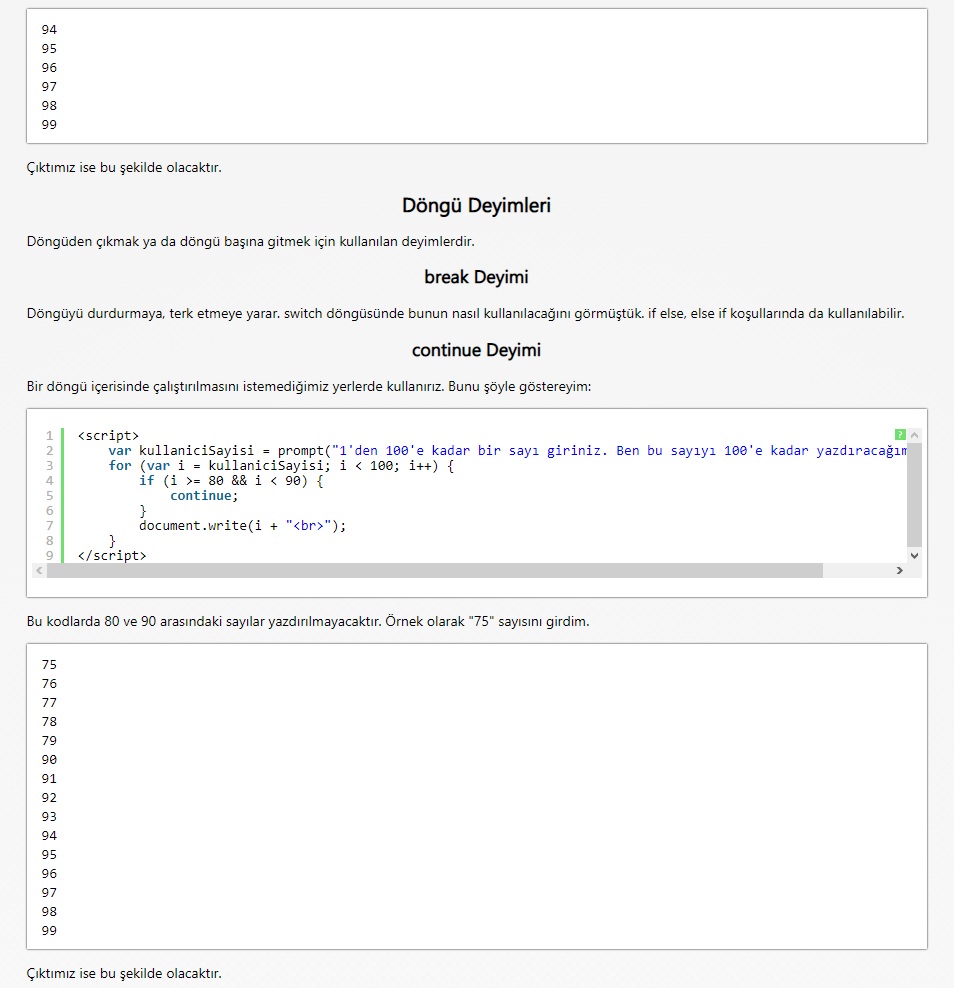Click the 'var kullaniciSayisi = prompt' code line
The width and height of the screenshot is (958, 988).
click(507, 451)
